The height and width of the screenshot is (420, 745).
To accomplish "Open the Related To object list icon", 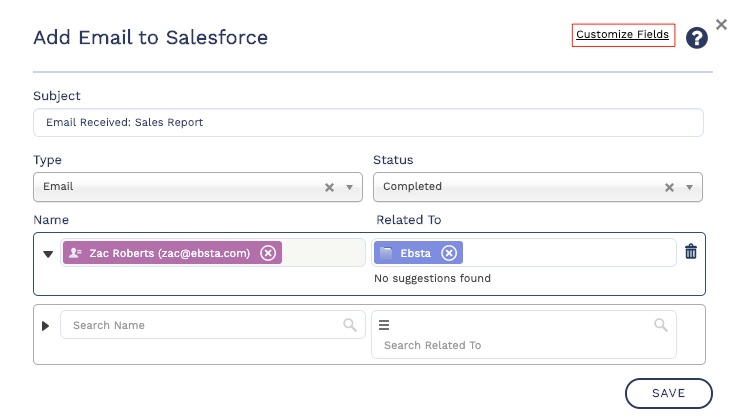I will click(384, 325).
